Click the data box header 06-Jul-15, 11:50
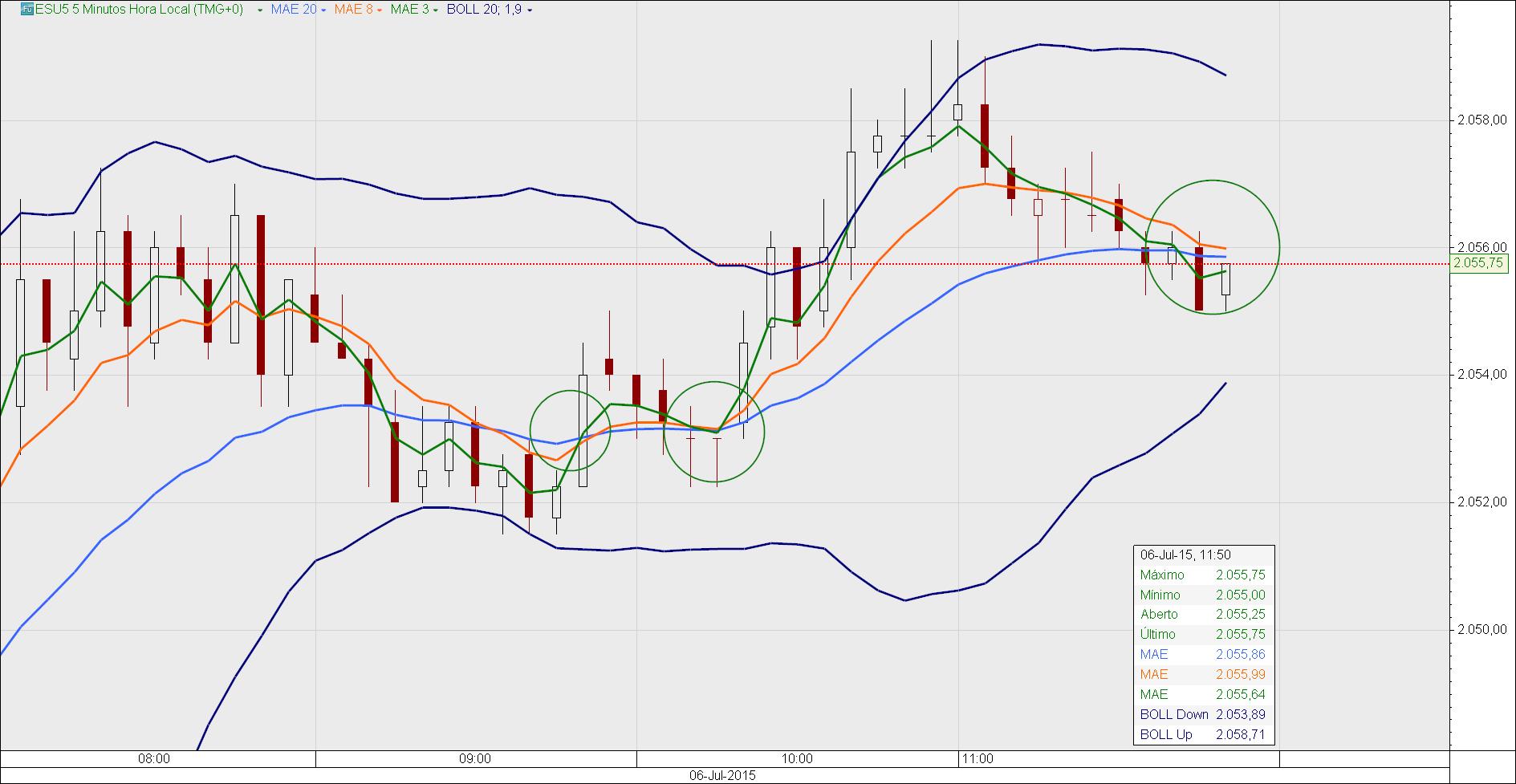The height and width of the screenshot is (784, 1516). click(1185, 554)
